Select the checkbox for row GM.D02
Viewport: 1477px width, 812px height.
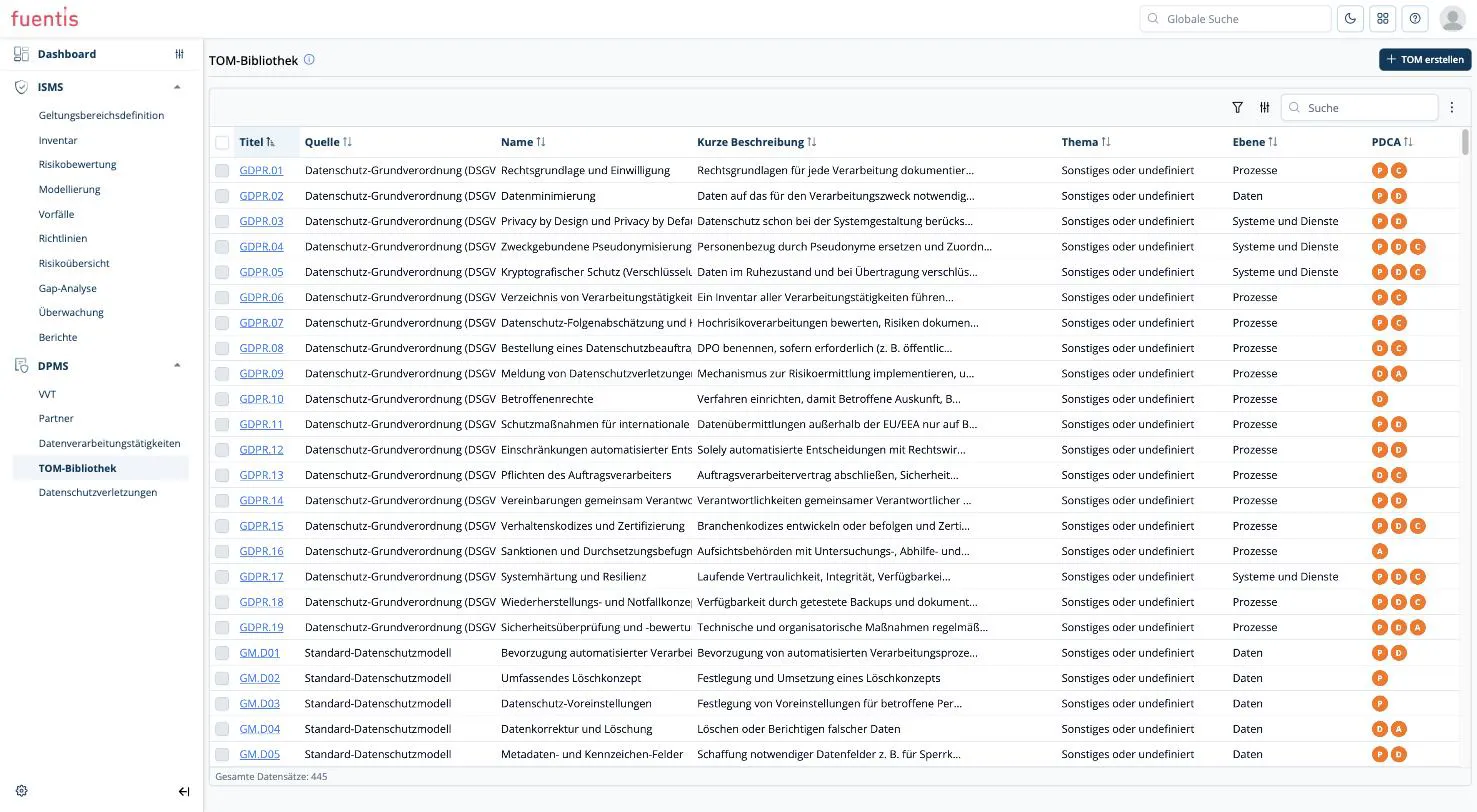pyautogui.click(x=222, y=678)
